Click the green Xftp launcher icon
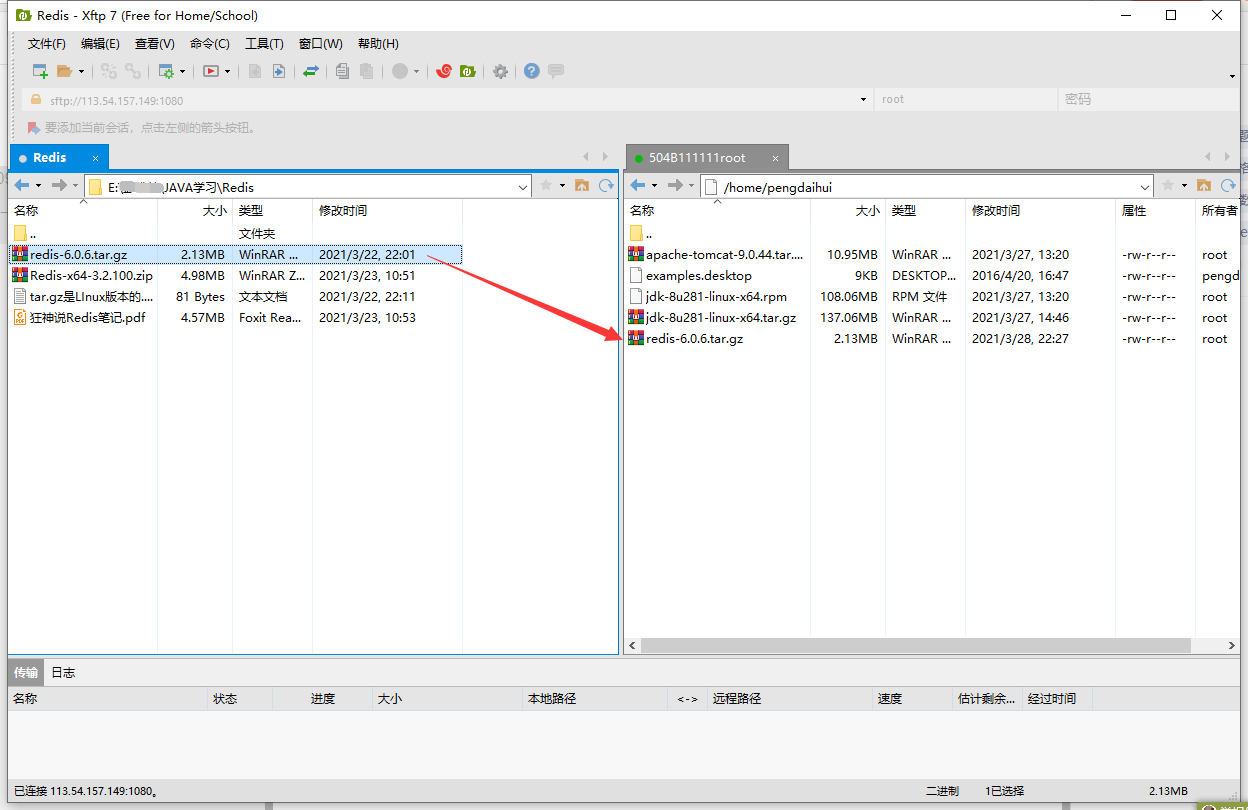The width and height of the screenshot is (1248, 810). click(x=467, y=71)
